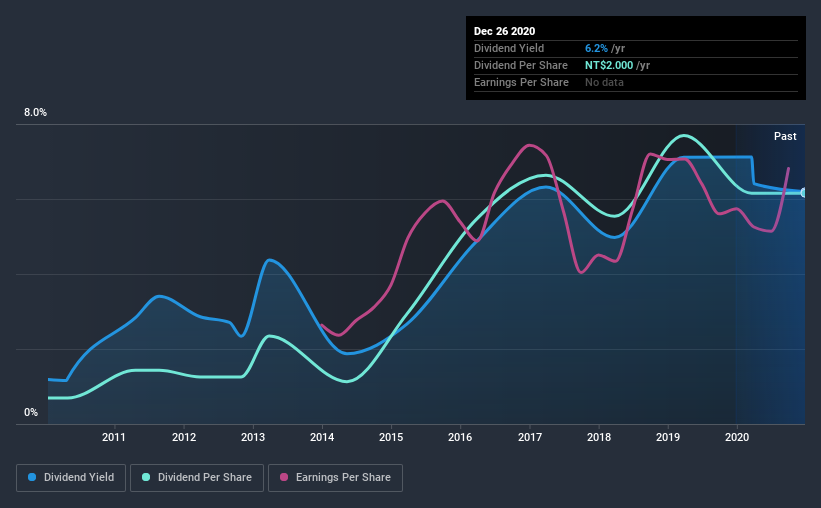This screenshot has height=508, width=821.
Task: Click the Dec 26 2020 tooltip date
Action: [x=504, y=31]
